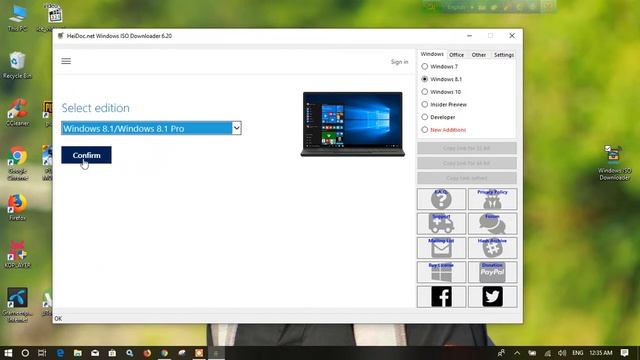The width and height of the screenshot is (640, 360).
Task: Switch to the Settings tab
Action: click(x=504, y=55)
